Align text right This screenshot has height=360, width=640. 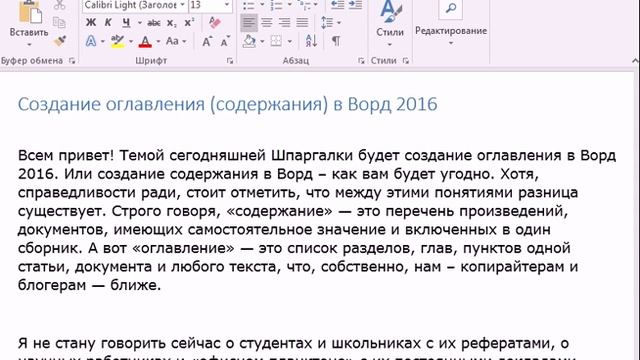click(284, 22)
